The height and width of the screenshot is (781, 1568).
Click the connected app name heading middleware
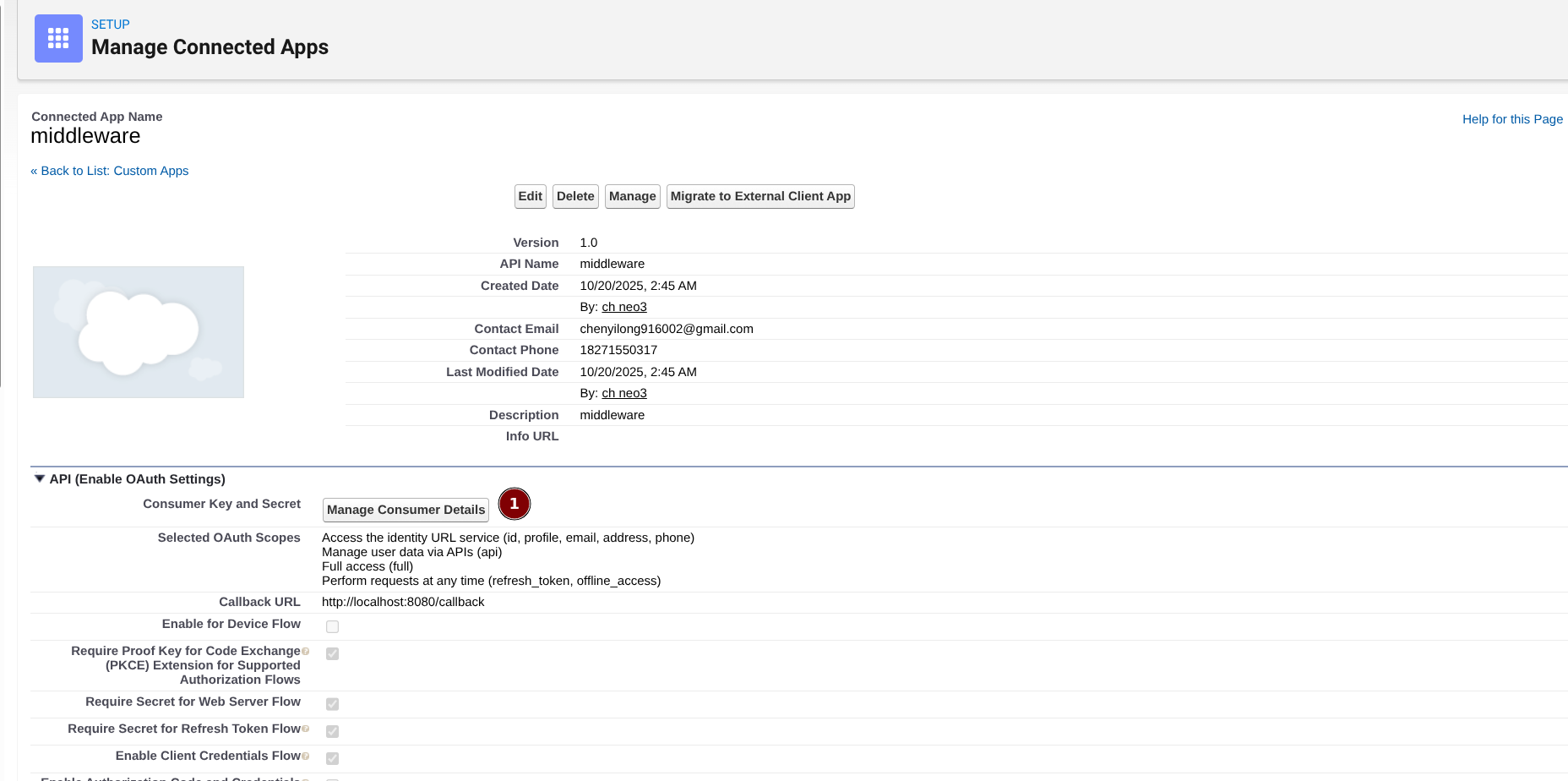[x=86, y=136]
